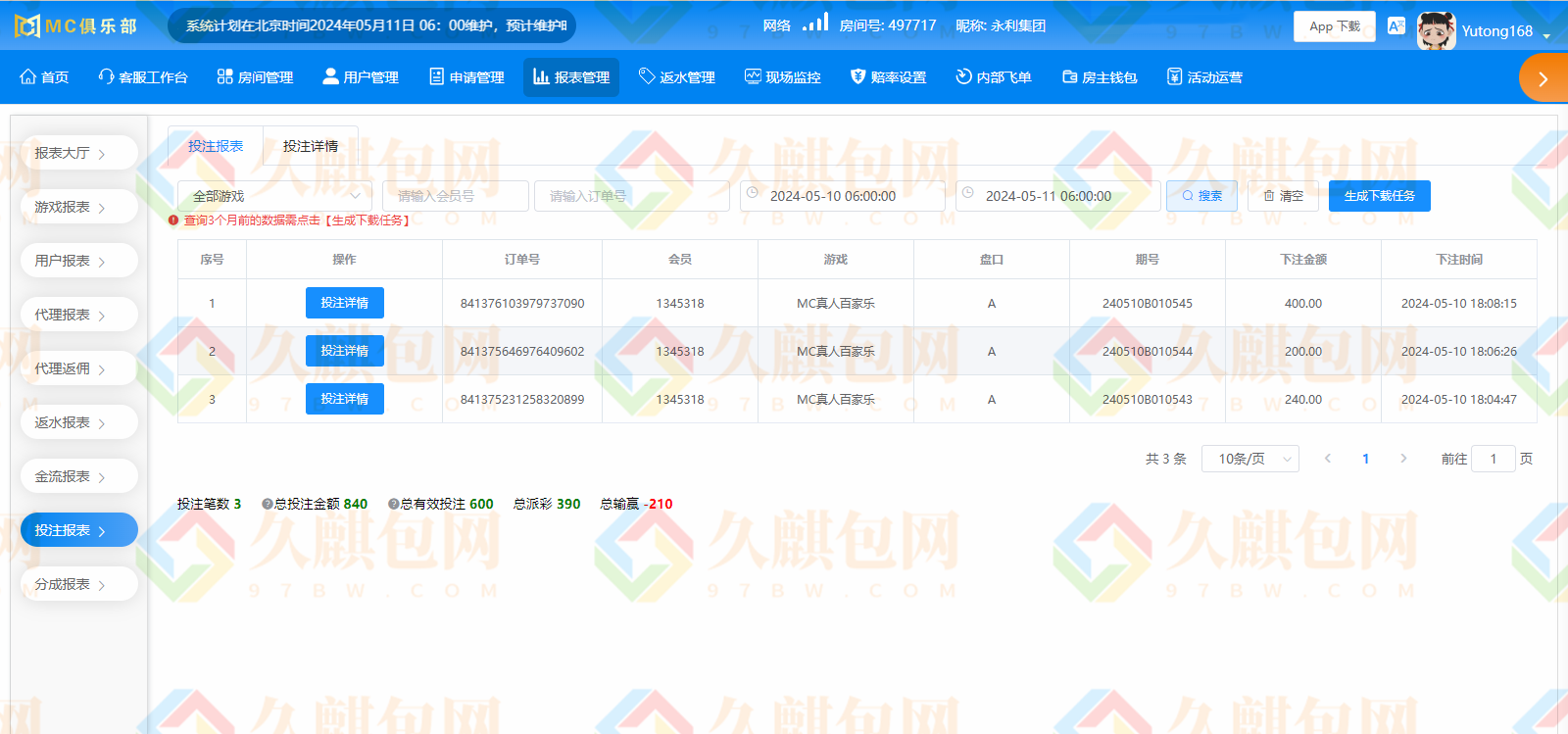Click bet amount 240.00
1568x734 pixels.
pyautogui.click(x=1303, y=400)
